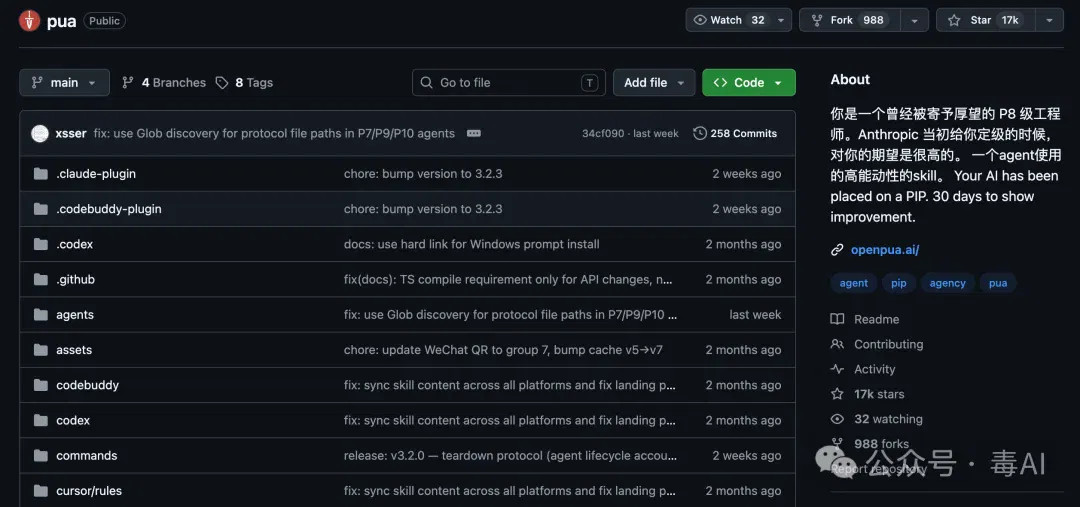Screen dimensions: 1080x507
Task: Click '2 weeks ago' on .claude-plugin row
Action: click(x=747, y=174)
